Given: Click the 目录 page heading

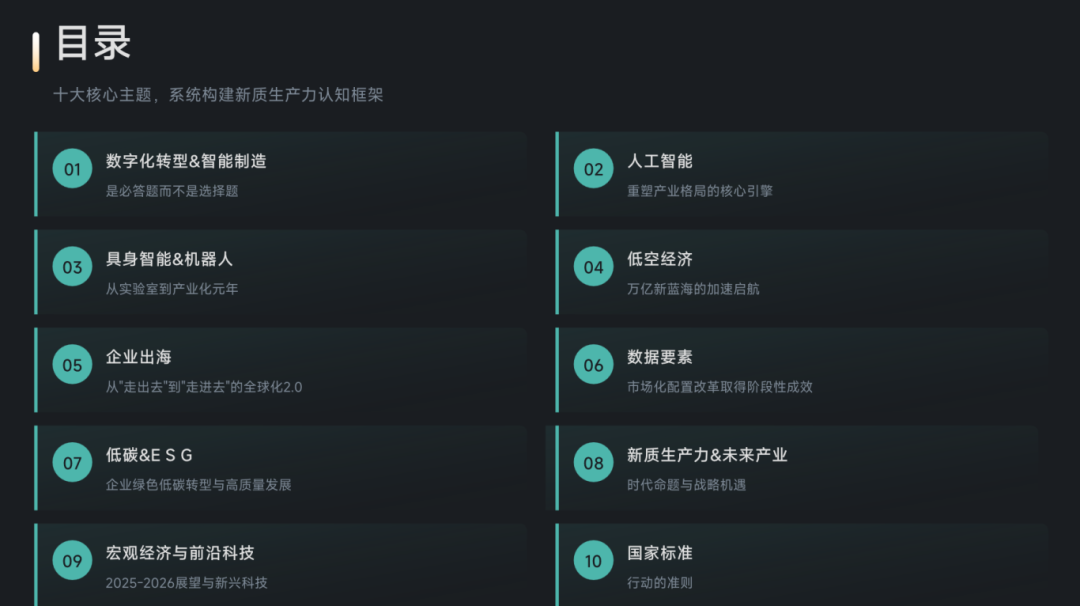Looking at the screenshot, I should [x=93, y=44].
